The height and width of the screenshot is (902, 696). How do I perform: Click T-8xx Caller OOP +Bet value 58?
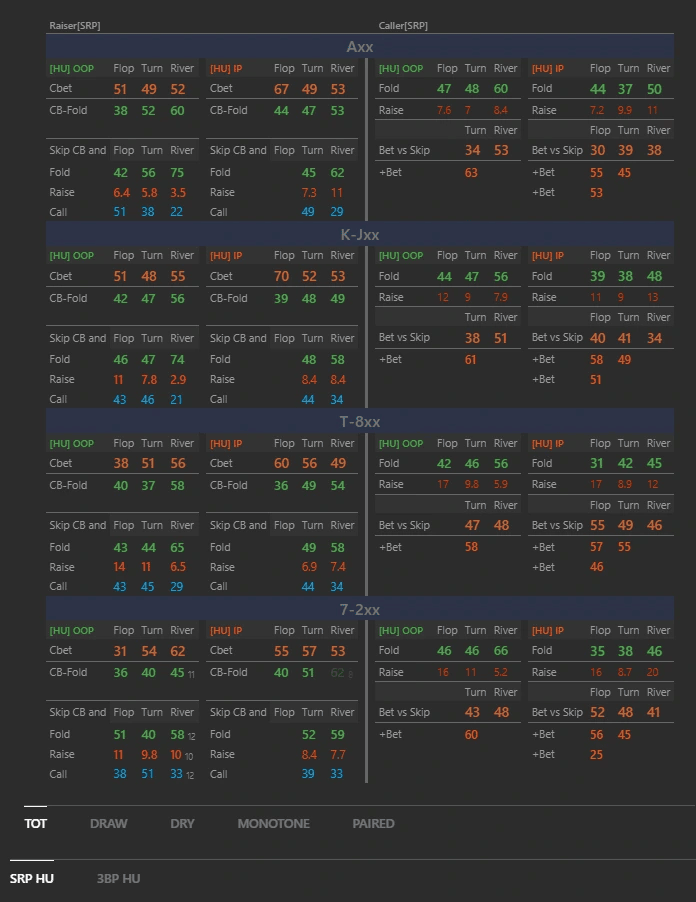coord(471,547)
